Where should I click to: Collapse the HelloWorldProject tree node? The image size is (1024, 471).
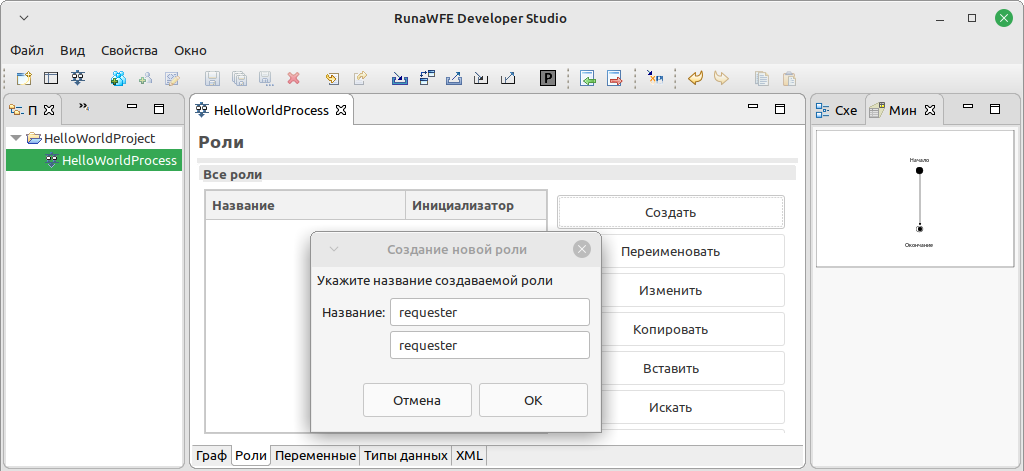(x=16, y=138)
